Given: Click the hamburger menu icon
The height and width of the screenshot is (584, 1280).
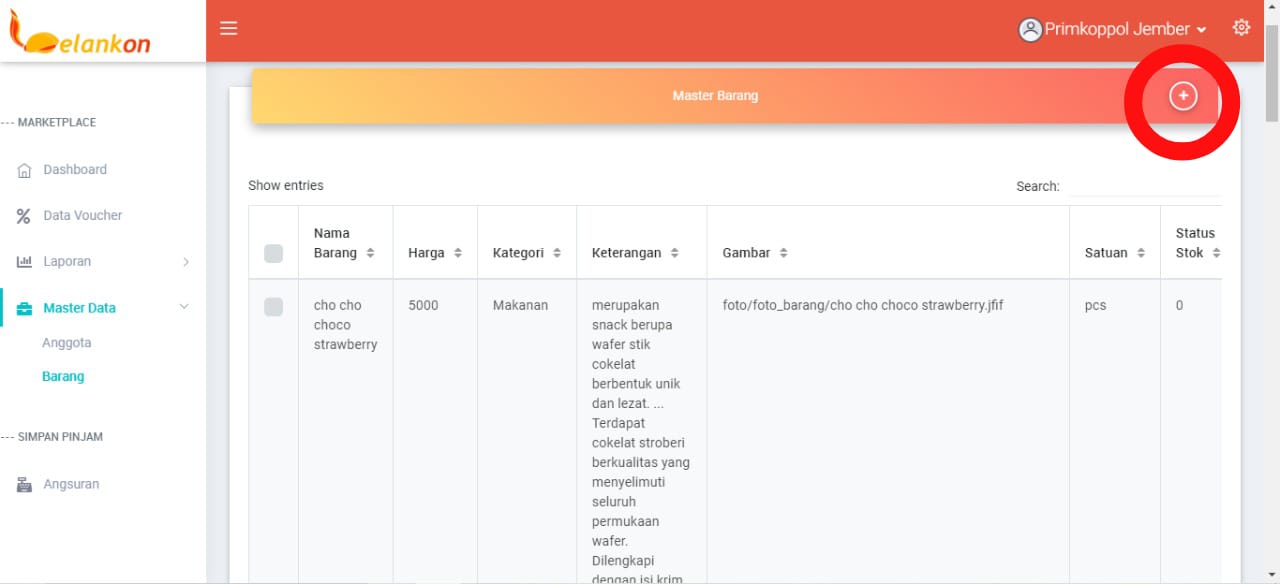Looking at the screenshot, I should coord(228,28).
